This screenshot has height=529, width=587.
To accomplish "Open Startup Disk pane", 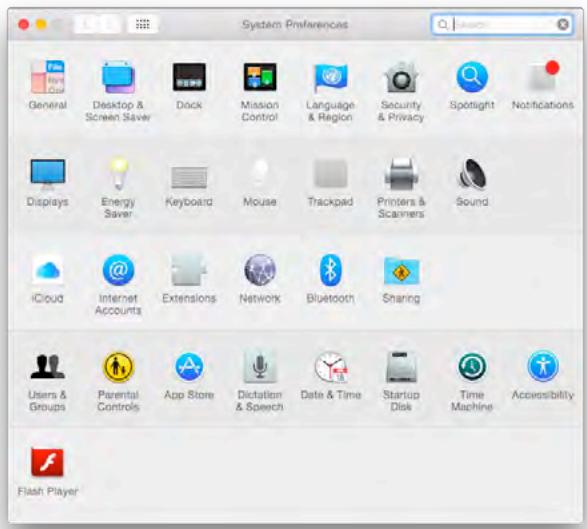I will [x=401, y=367].
